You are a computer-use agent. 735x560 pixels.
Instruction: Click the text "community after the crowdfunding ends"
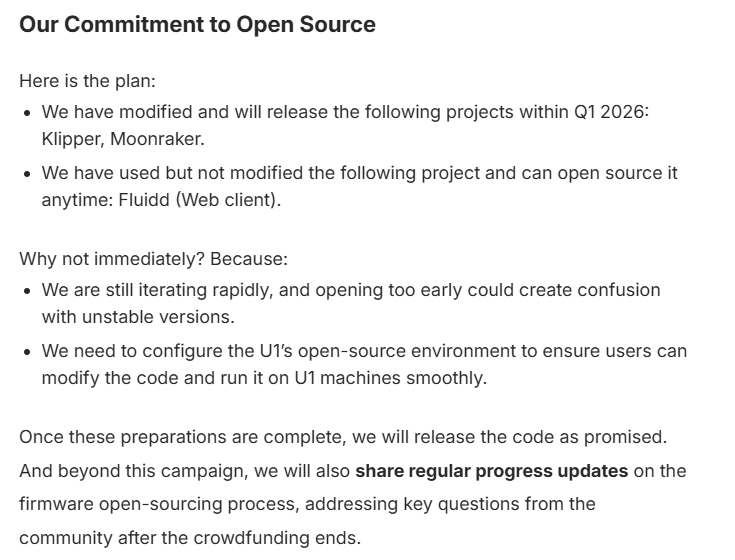(x=190, y=538)
